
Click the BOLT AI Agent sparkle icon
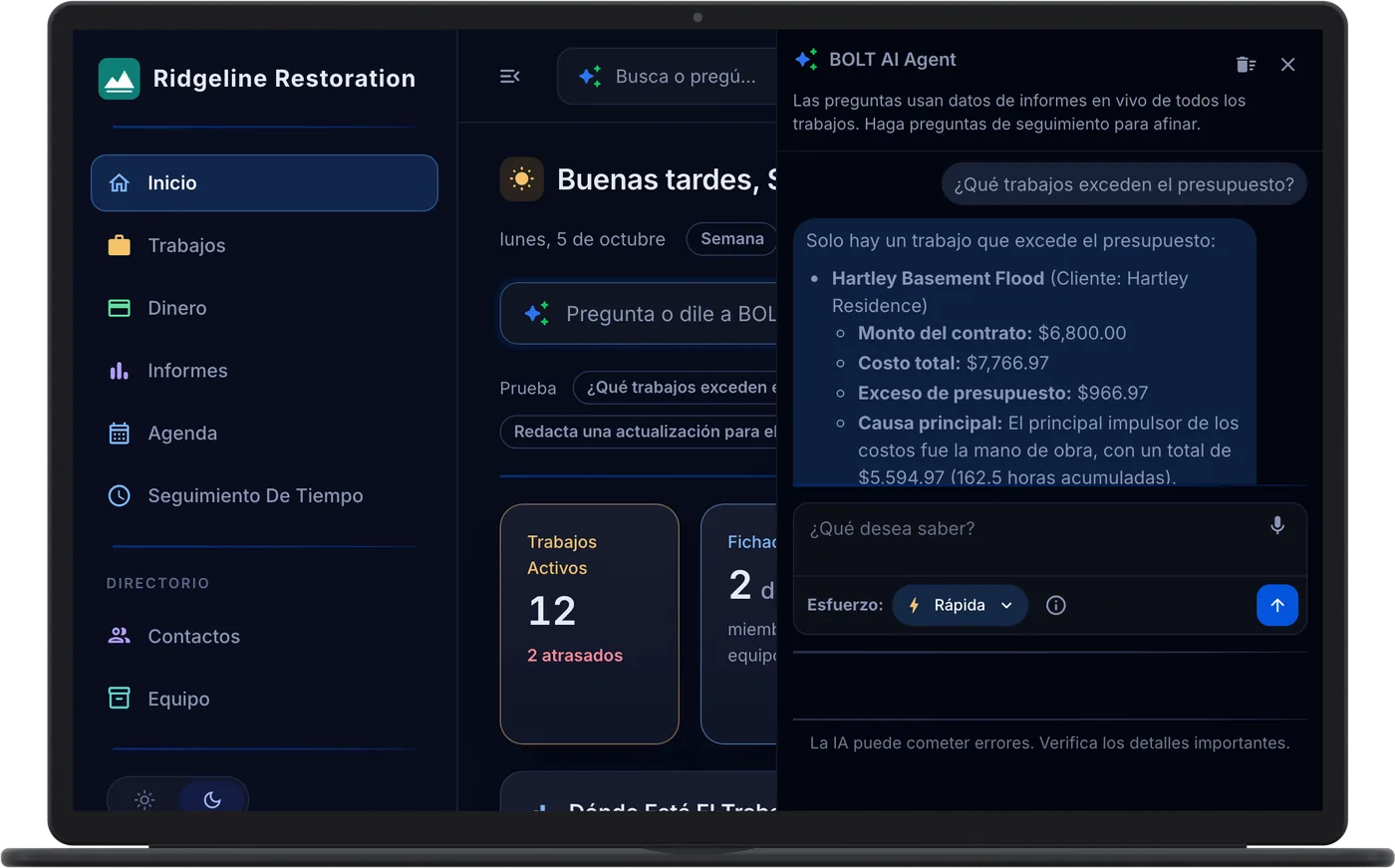click(x=806, y=60)
